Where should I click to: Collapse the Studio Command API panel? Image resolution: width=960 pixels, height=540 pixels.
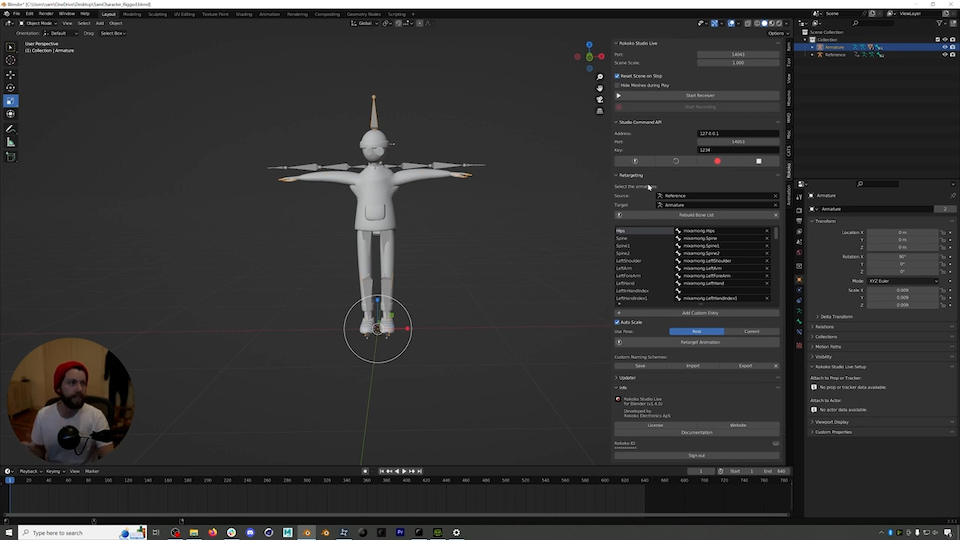click(617, 122)
